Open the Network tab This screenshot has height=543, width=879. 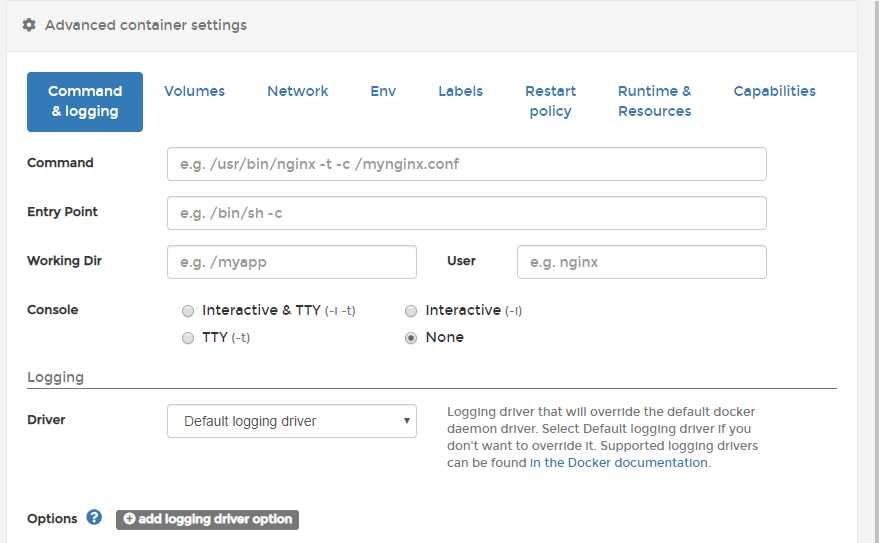[x=297, y=91]
